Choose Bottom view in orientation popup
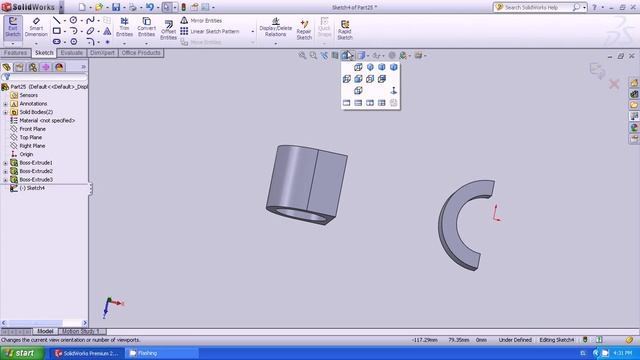This screenshot has height=360, width=640. [358, 90]
